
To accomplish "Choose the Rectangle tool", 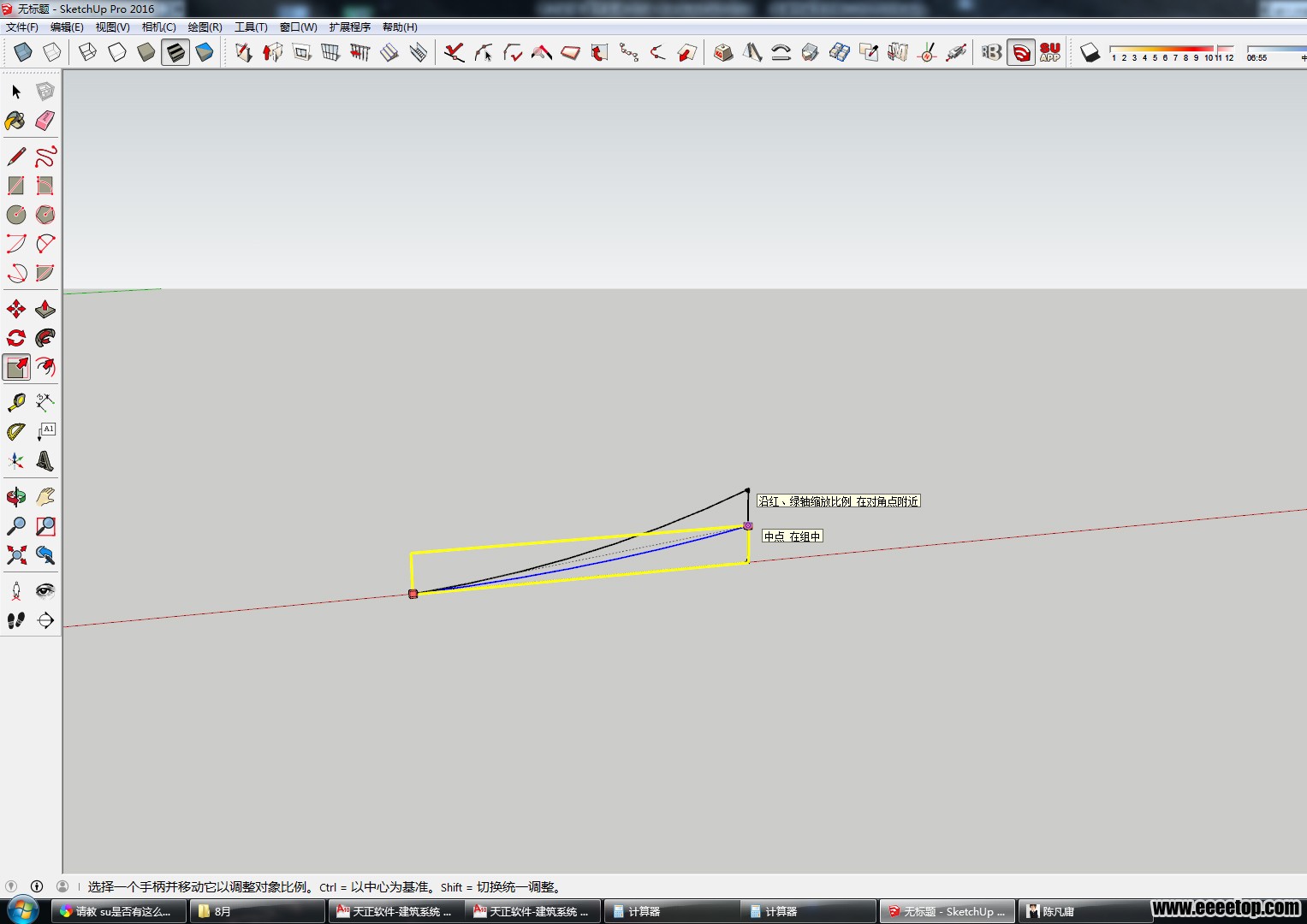I will pos(16,186).
